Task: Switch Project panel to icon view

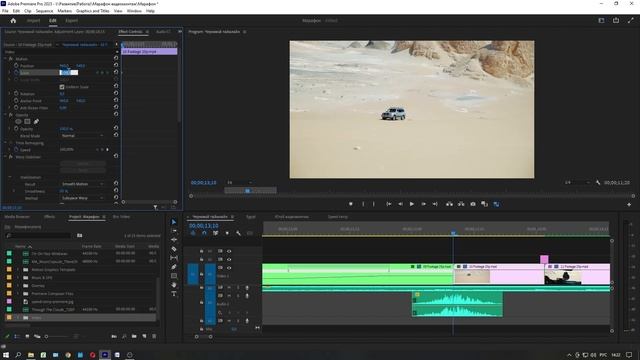Action: tap(27, 336)
